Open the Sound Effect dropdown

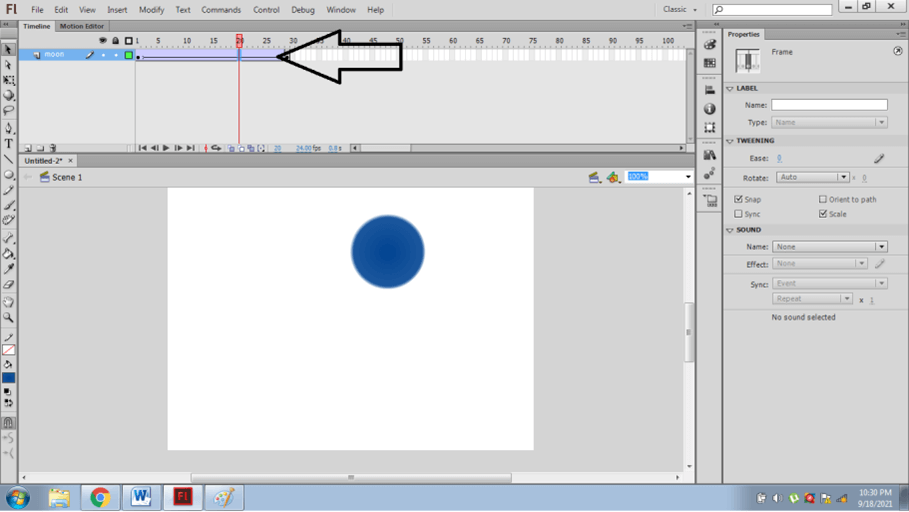coord(820,263)
